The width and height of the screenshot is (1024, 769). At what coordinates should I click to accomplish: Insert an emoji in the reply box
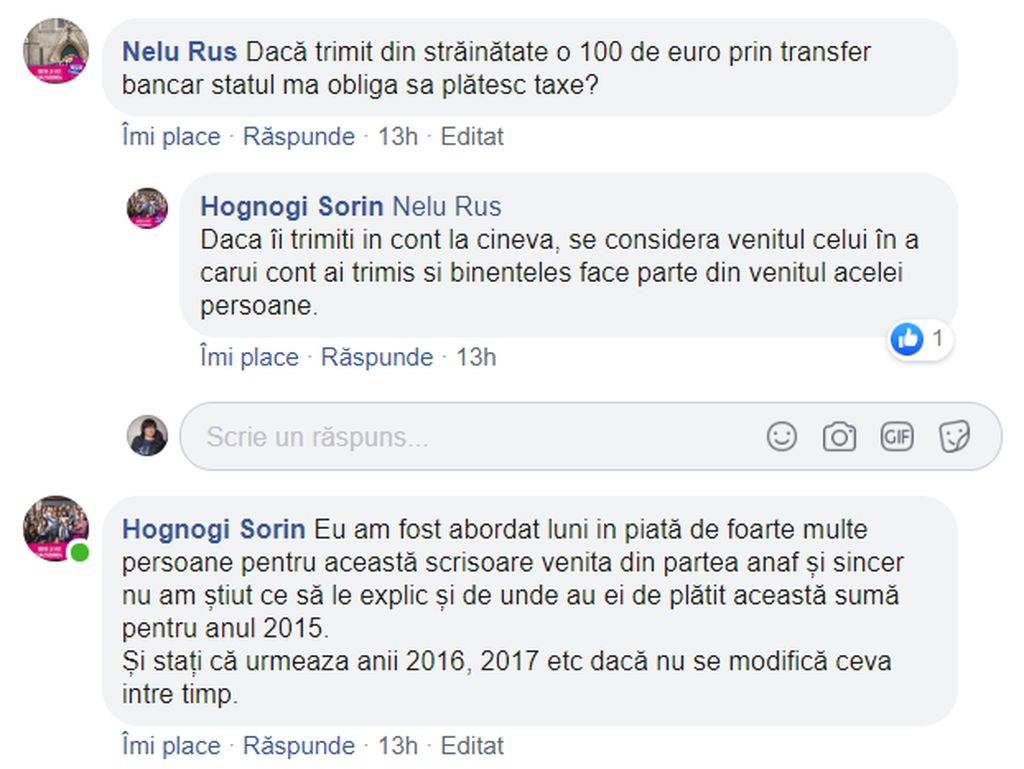point(782,436)
